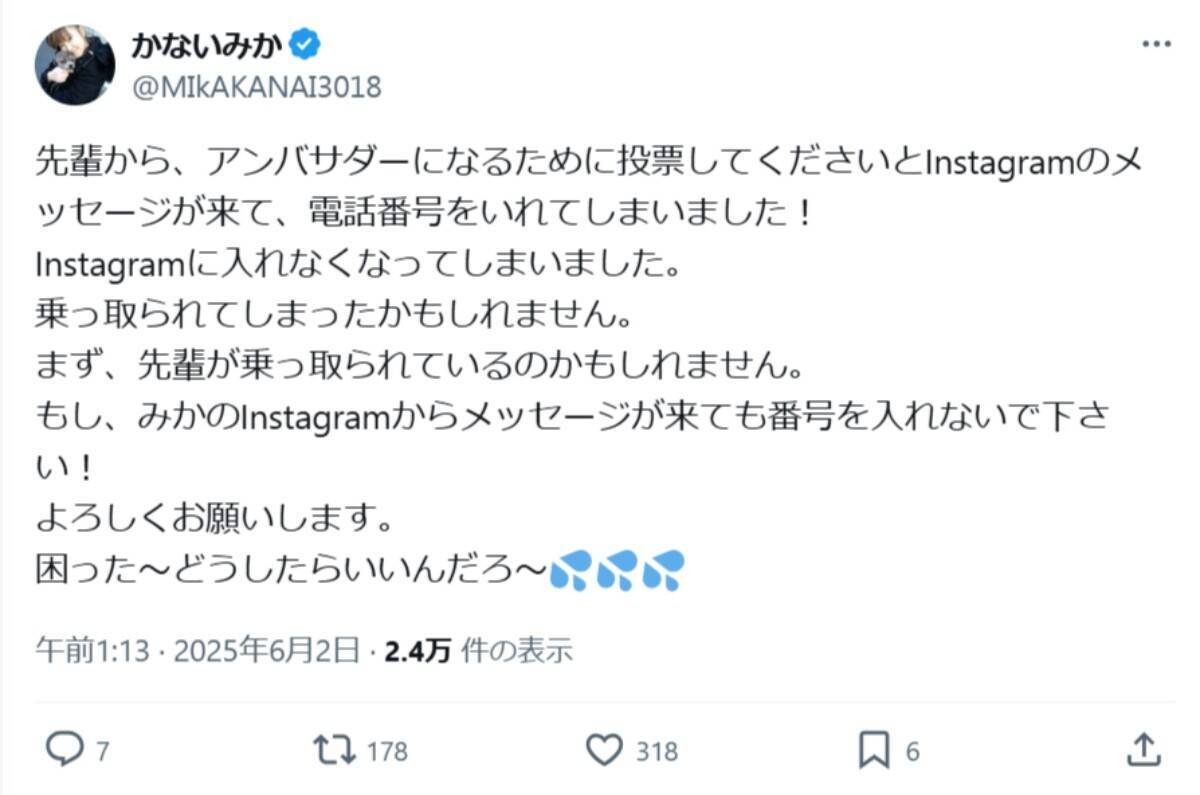Click the 318 likes count

coord(656,751)
